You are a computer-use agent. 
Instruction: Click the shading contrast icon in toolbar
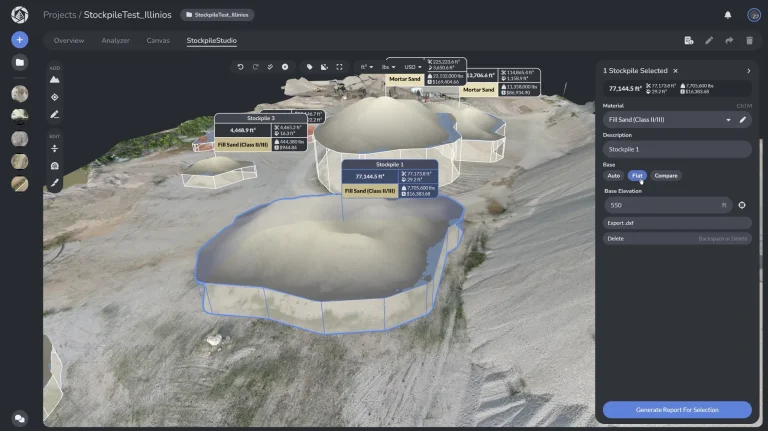[x=324, y=67]
